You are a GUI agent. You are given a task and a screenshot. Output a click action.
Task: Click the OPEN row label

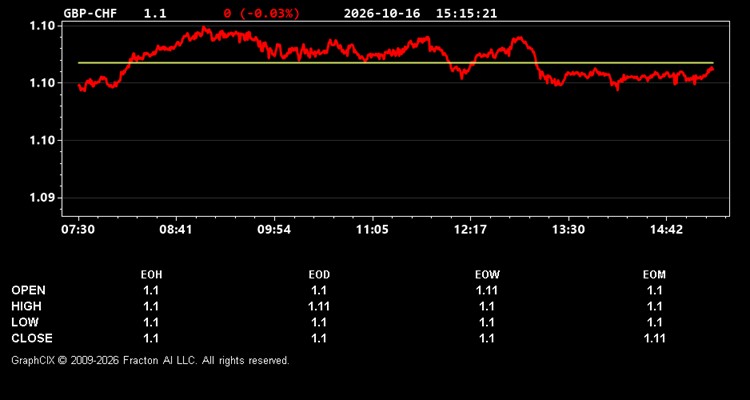click(x=29, y=290)
